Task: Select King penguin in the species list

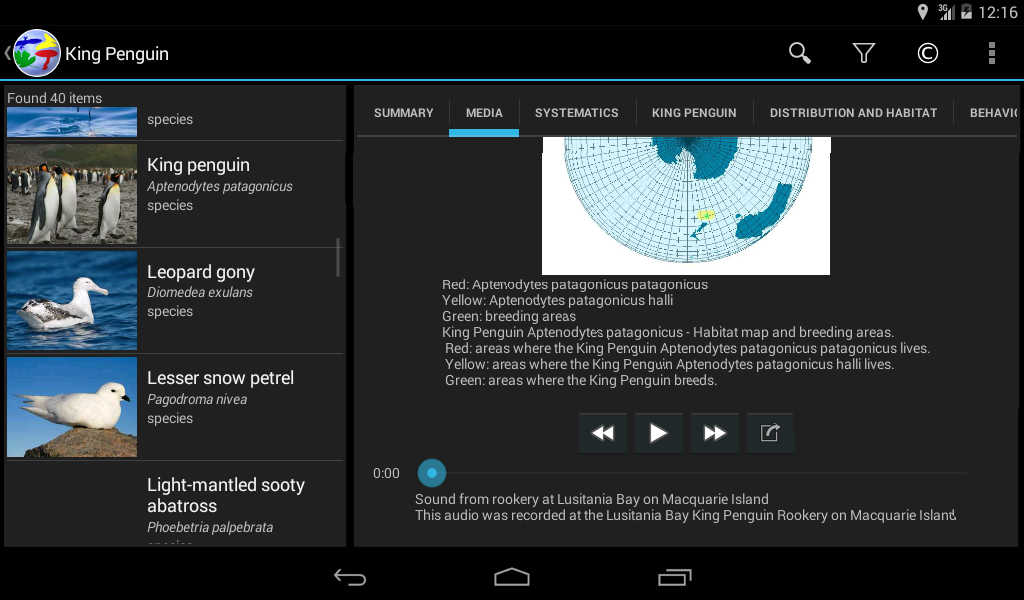Action: 175,194
